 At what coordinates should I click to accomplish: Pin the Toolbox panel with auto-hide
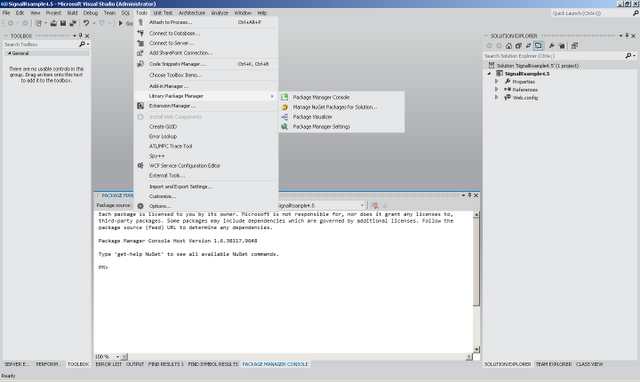tap(80, 36)
